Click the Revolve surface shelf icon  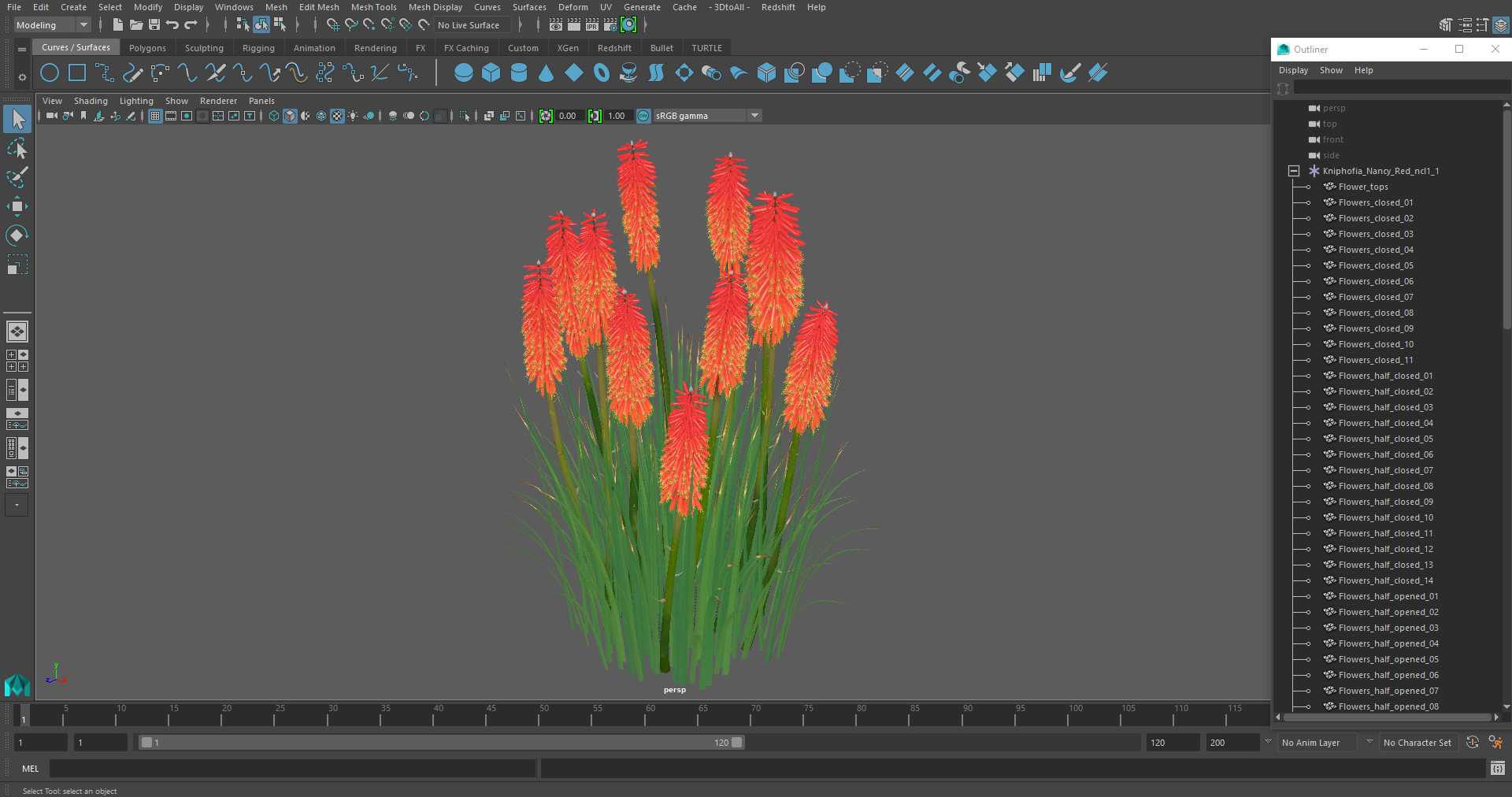[x=629, y=73]
